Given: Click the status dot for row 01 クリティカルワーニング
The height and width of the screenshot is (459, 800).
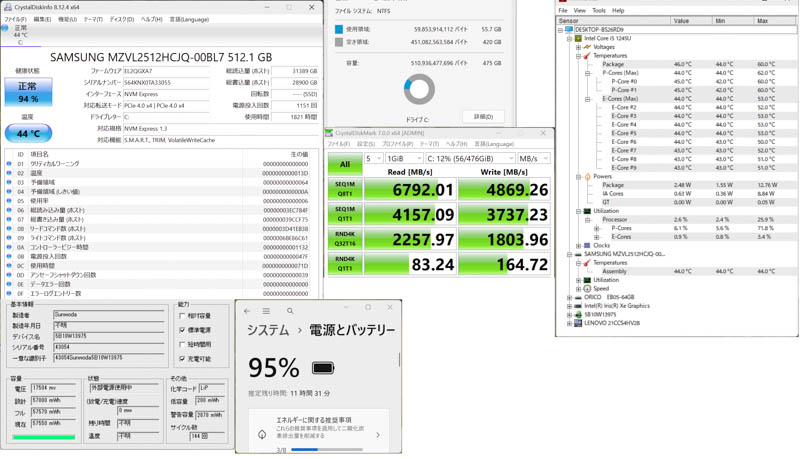Looking at the screenshot, I should point(9,164).
